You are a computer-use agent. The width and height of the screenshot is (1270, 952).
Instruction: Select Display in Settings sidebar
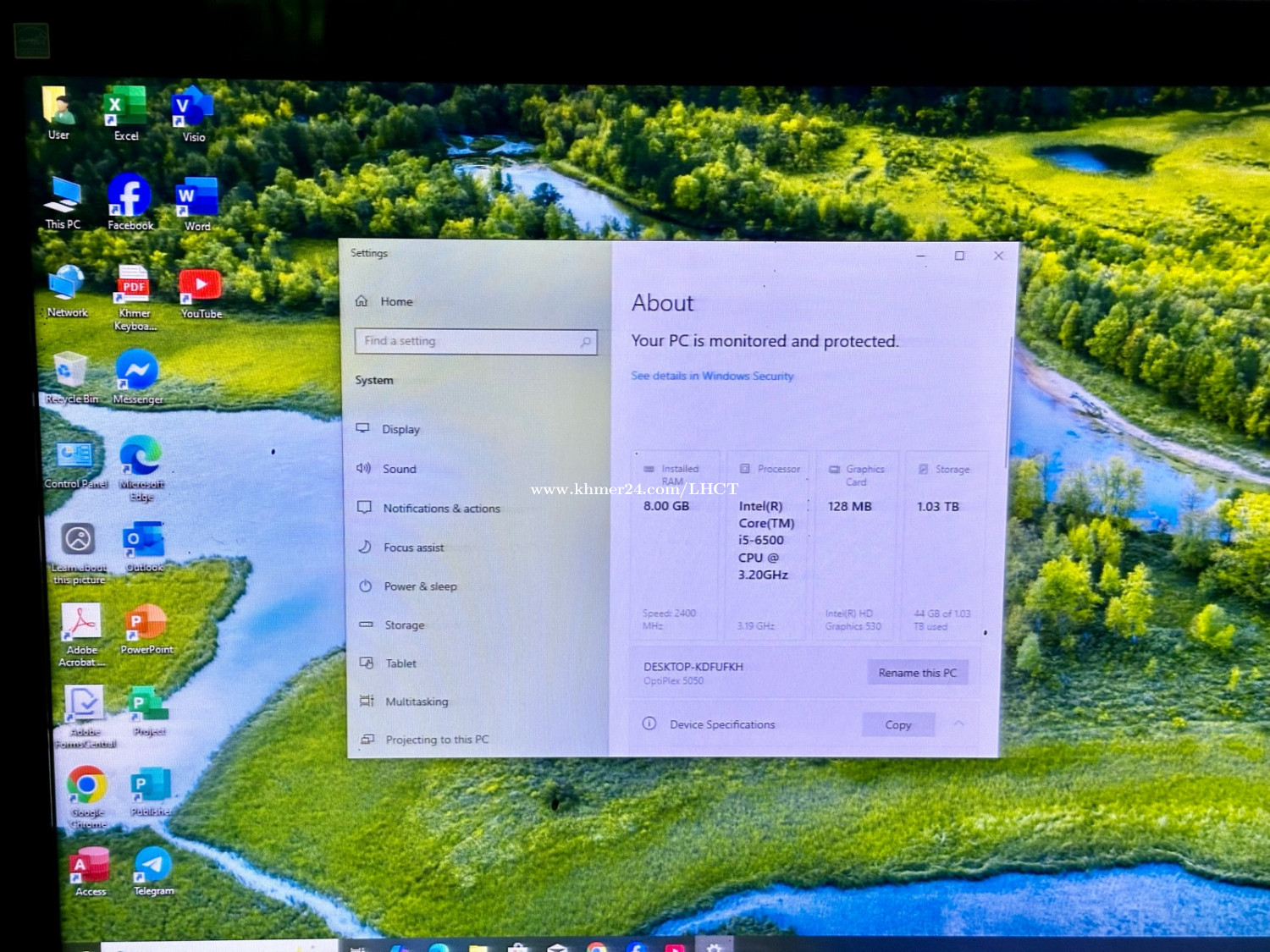point(400,429)
